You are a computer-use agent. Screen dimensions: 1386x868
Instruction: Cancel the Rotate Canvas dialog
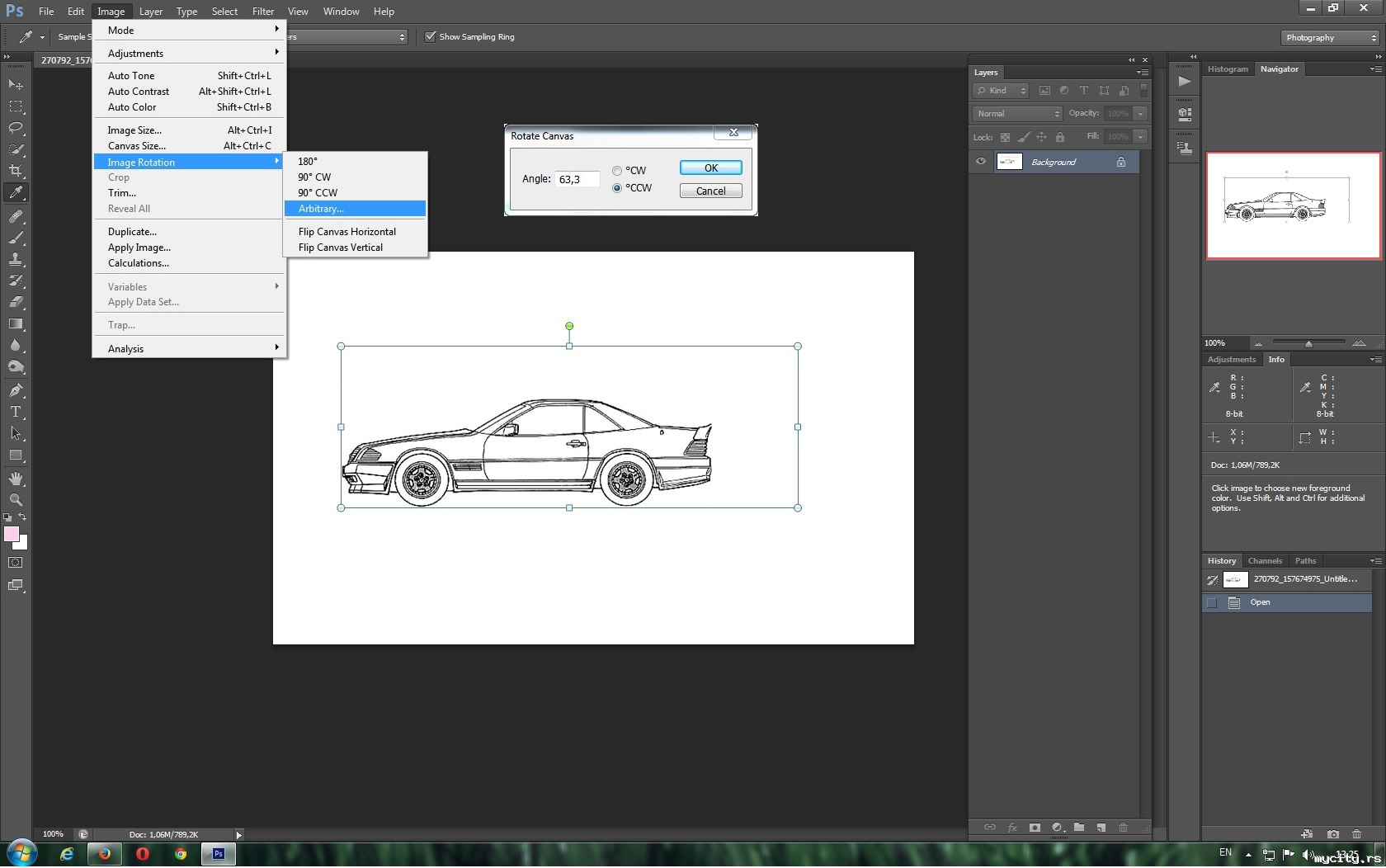coord(710,191)
